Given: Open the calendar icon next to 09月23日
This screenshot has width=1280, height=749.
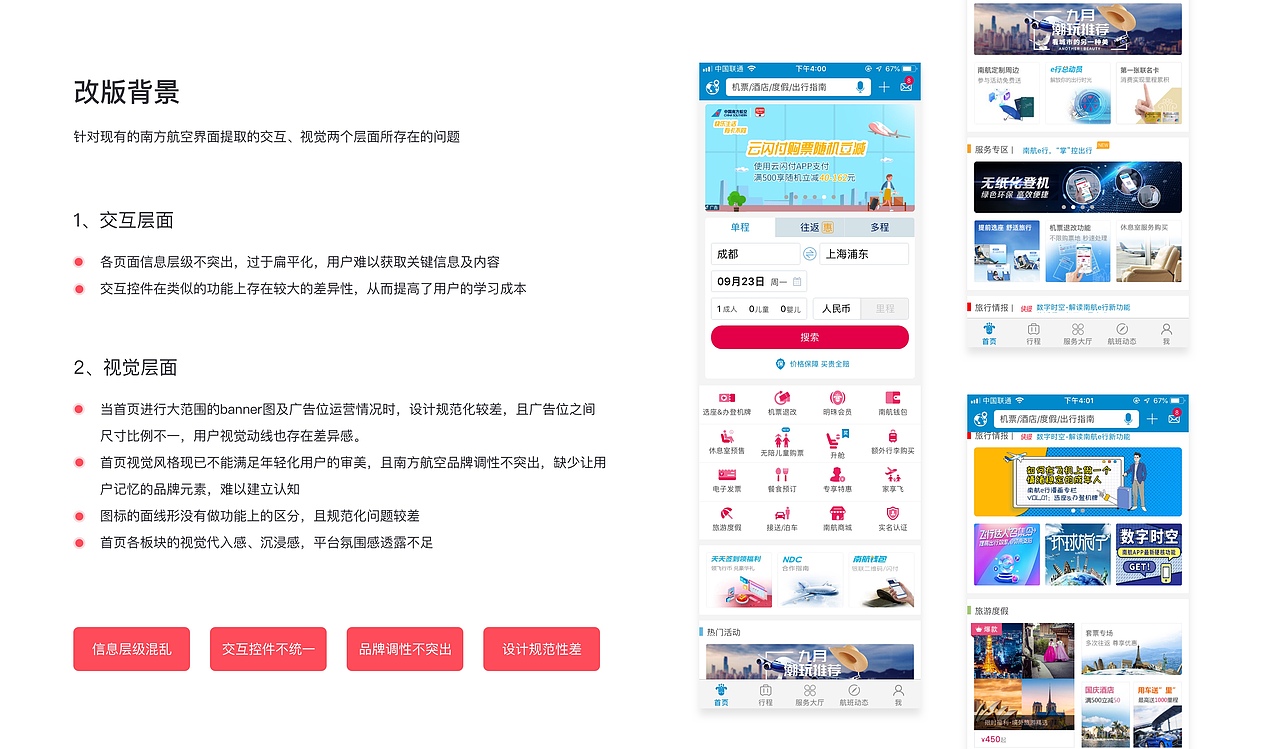Looking at the screenshot, I should point(797,282).
